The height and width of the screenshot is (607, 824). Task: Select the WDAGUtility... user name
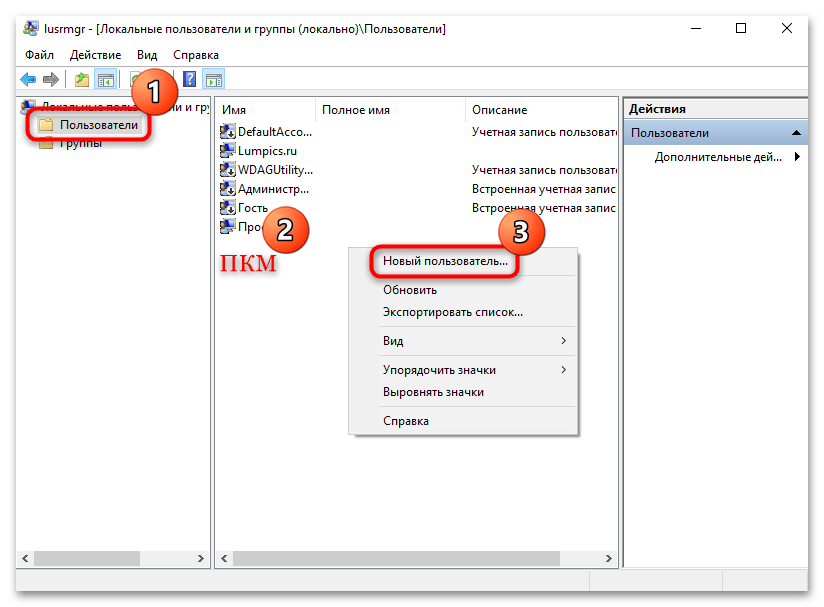(275, 170)
